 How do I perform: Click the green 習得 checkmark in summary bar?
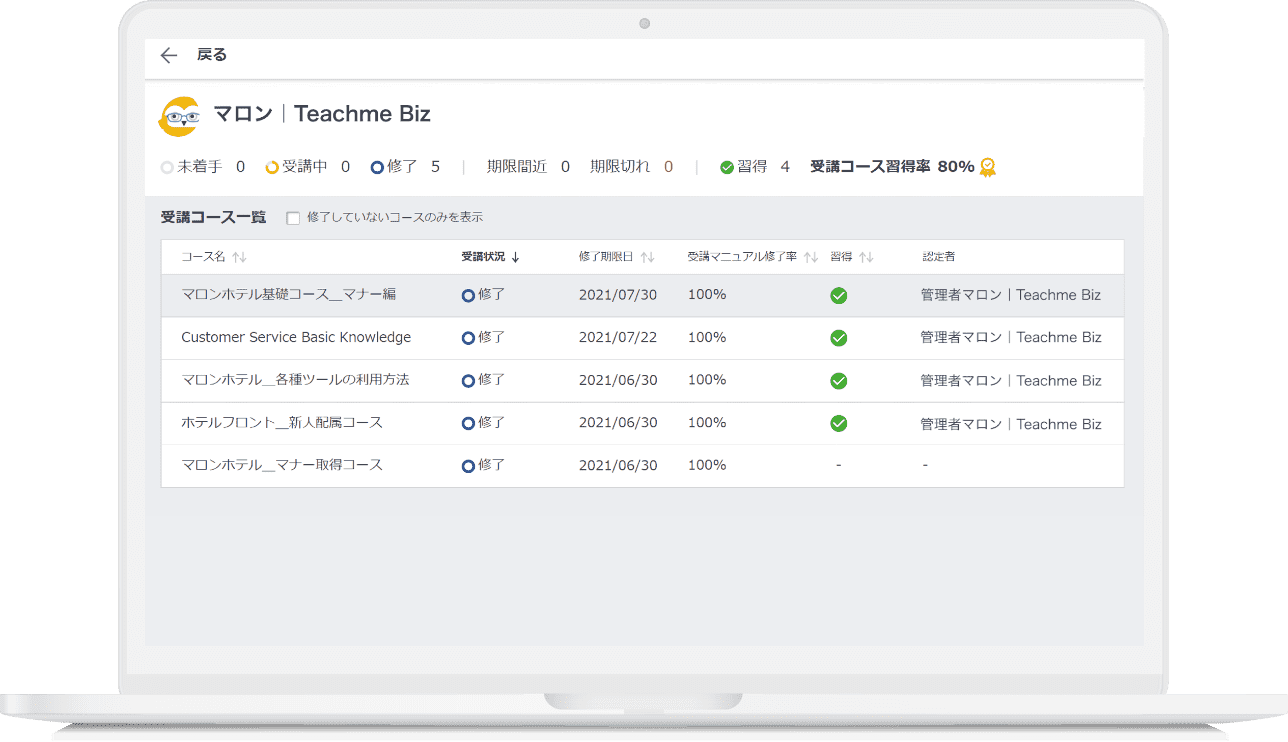coord(727,167)
